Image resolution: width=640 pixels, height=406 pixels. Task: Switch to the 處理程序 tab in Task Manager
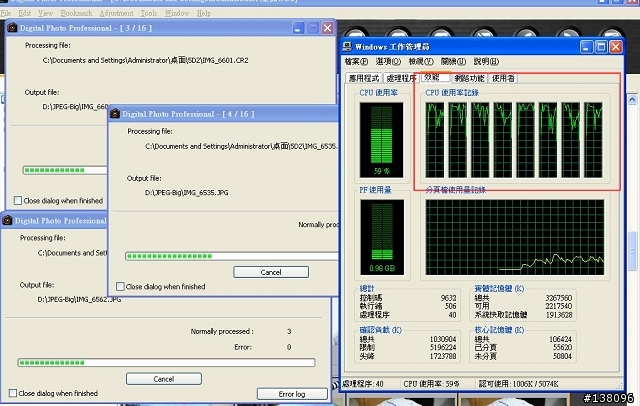(x=400, y=78)
